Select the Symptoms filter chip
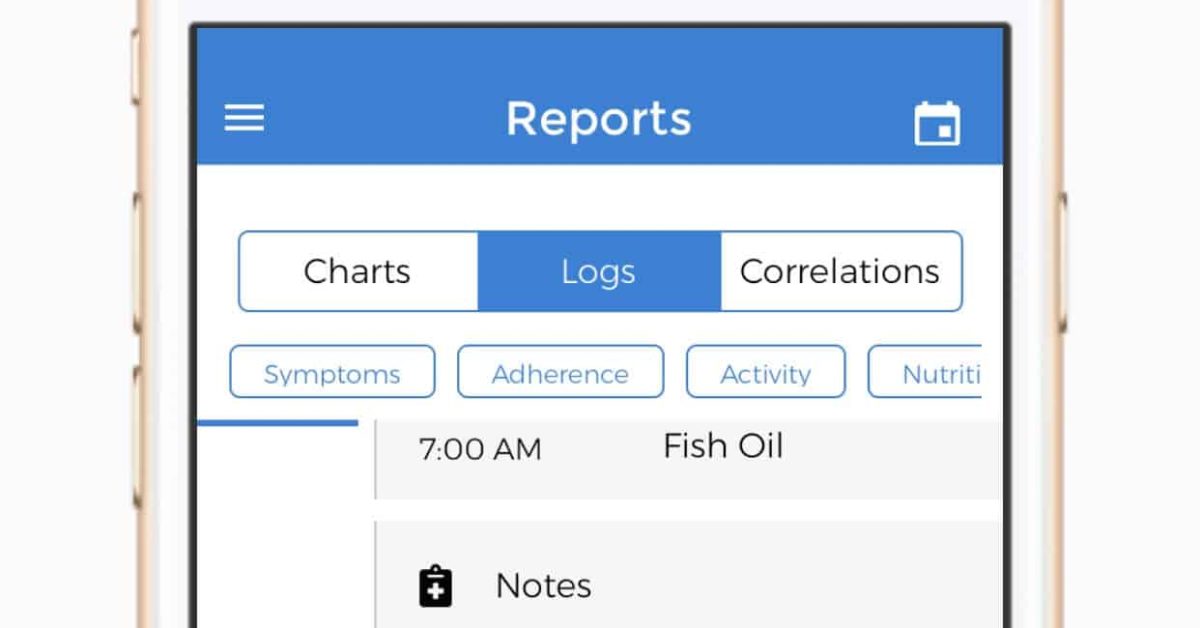The width and height of the screenshot is (1200, 628). [332, 372]
